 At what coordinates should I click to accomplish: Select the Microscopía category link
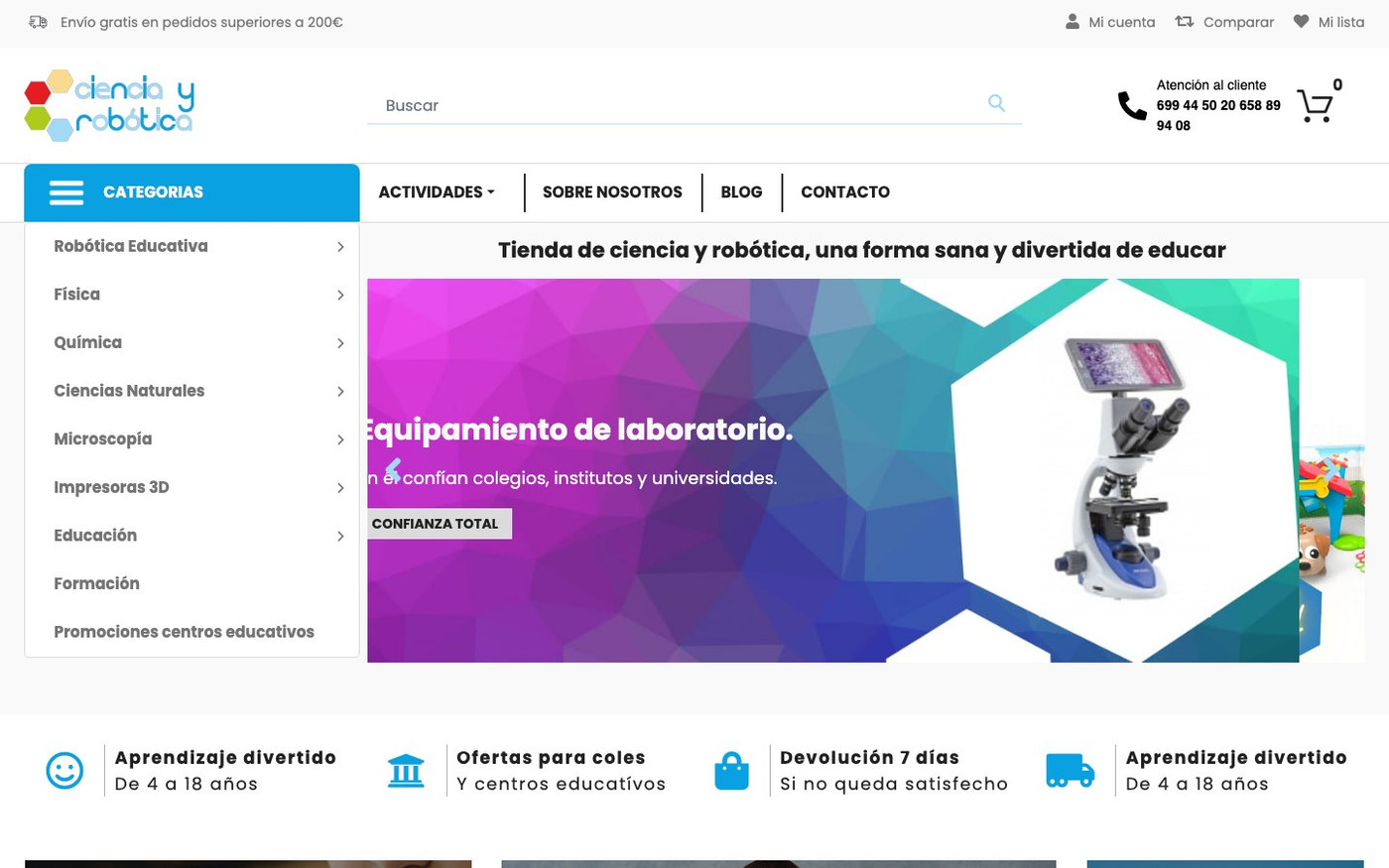(x=102, y=439)
